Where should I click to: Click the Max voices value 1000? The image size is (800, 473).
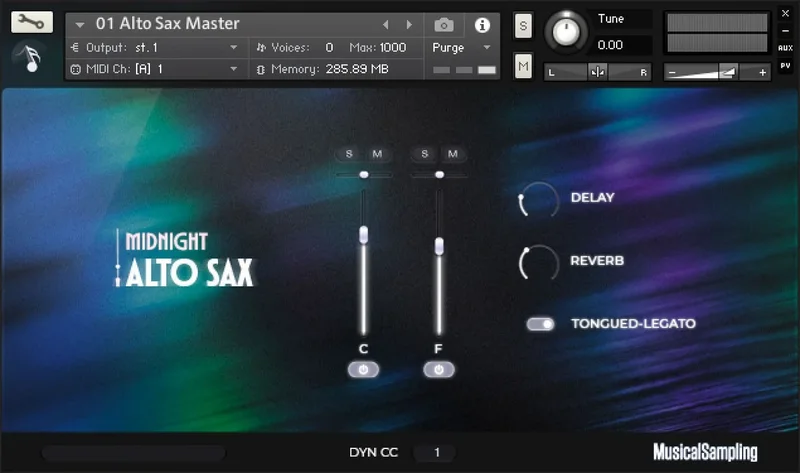coord(393,47)
